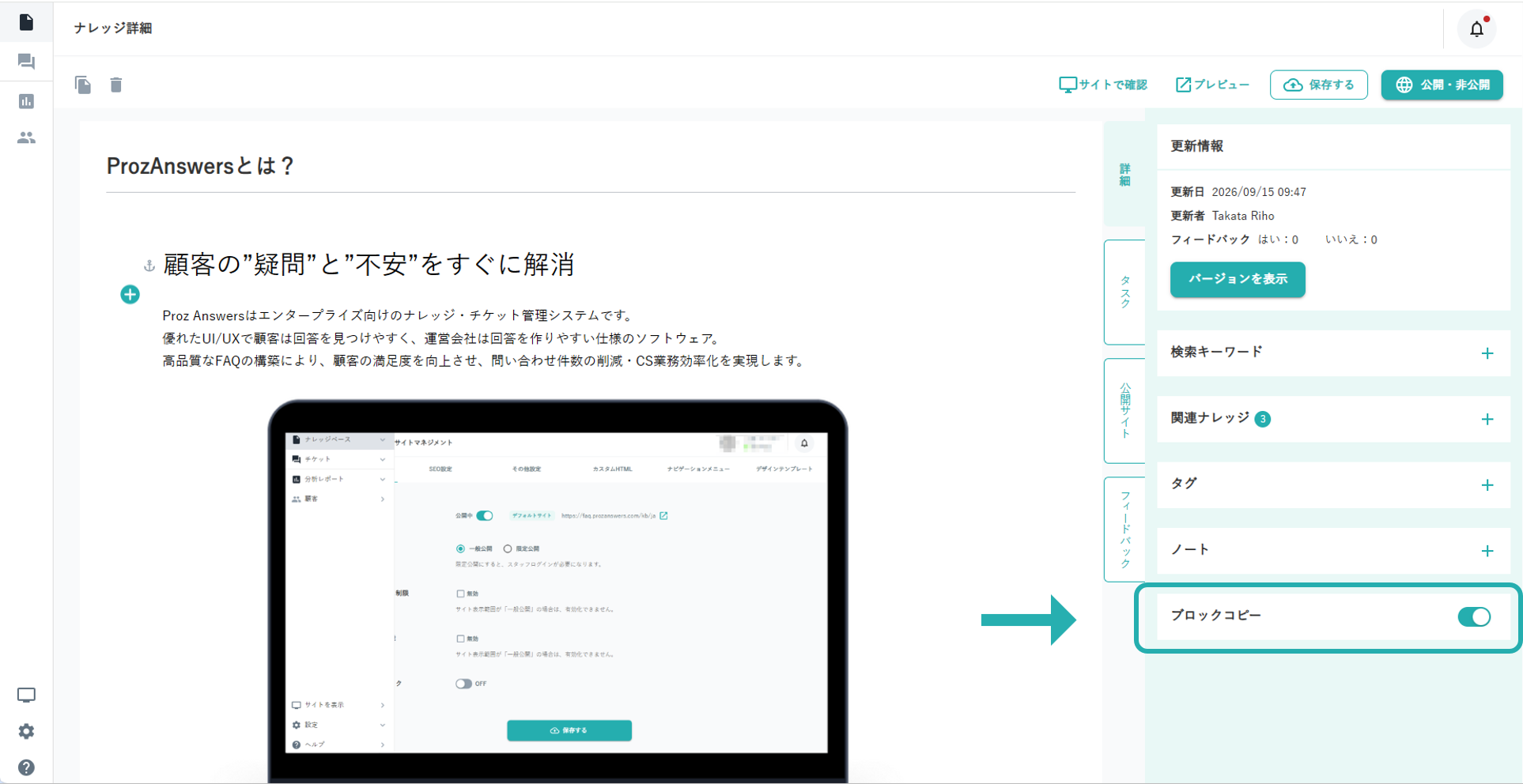The height and width of the screenshot is (784, 1523).
Task: Expand the ノート section
Action: [x=1487, y=551]
